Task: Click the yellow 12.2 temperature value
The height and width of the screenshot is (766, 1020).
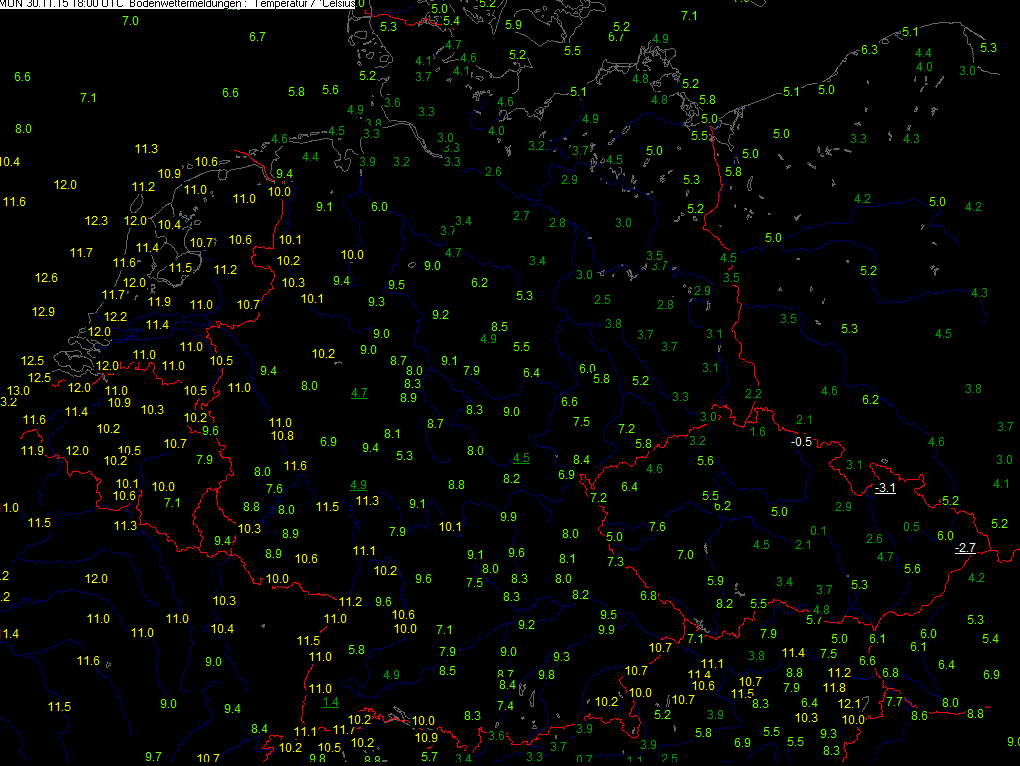Action: 116,316
